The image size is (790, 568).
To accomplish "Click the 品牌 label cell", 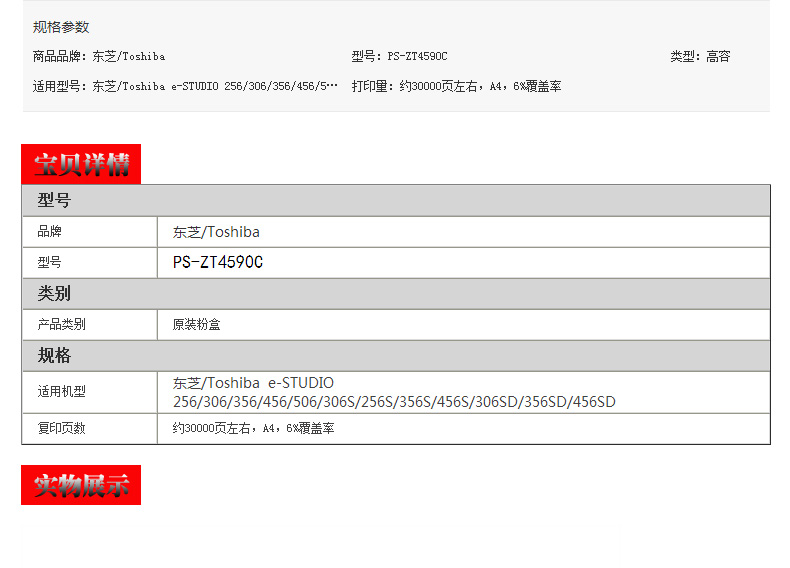I will tap(90, 232).
